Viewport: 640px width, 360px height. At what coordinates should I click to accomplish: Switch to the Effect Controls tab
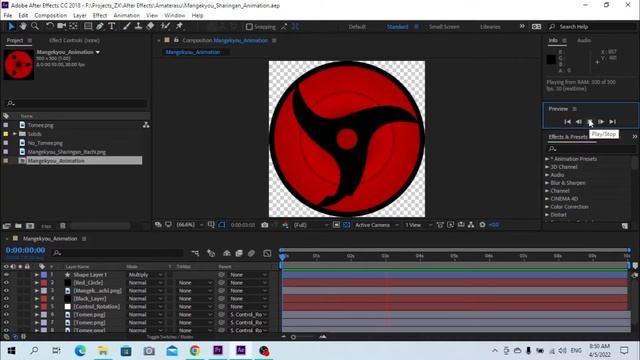pos(74,40)
